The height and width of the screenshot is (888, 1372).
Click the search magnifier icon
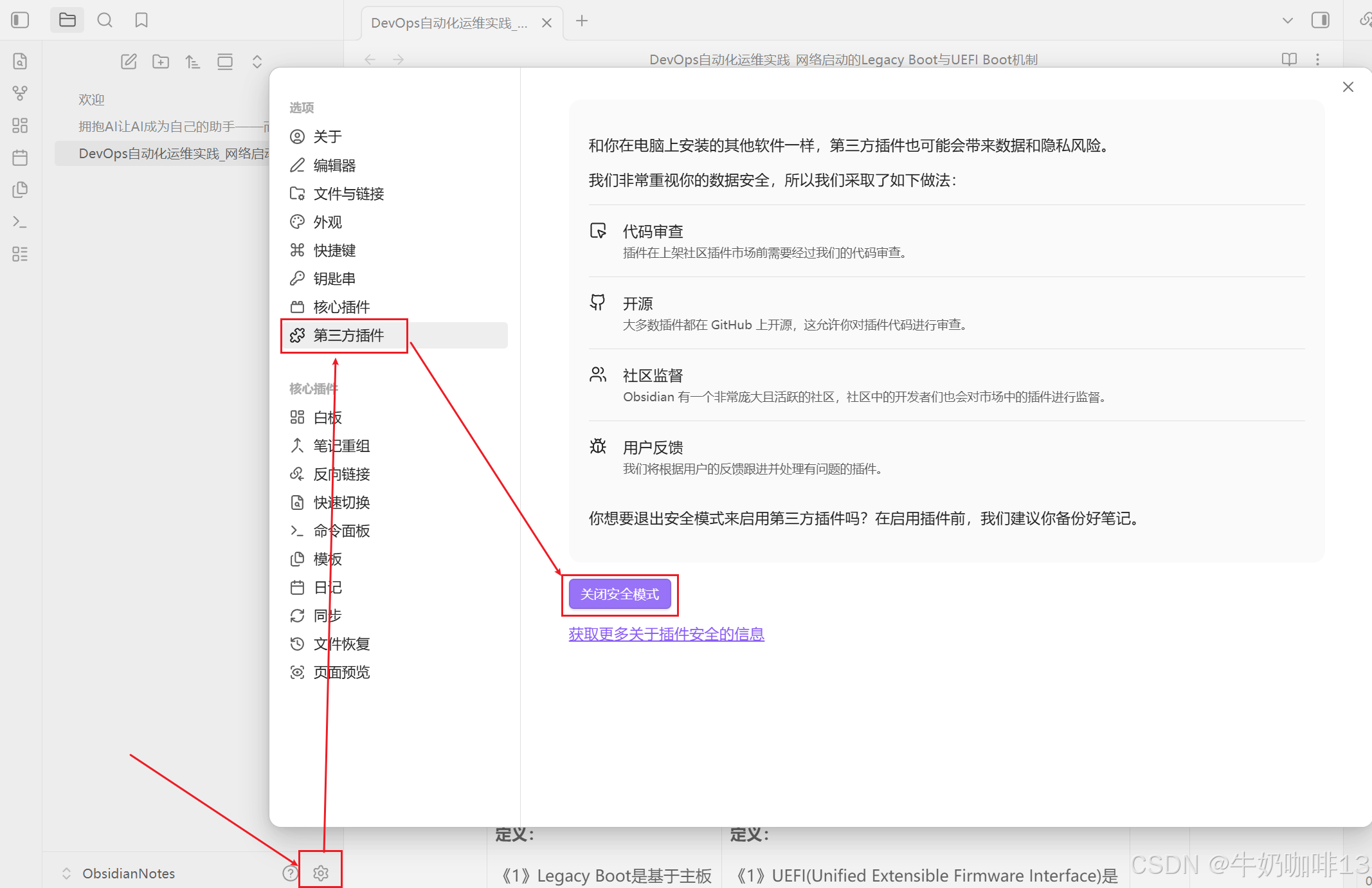click(105, 20)
